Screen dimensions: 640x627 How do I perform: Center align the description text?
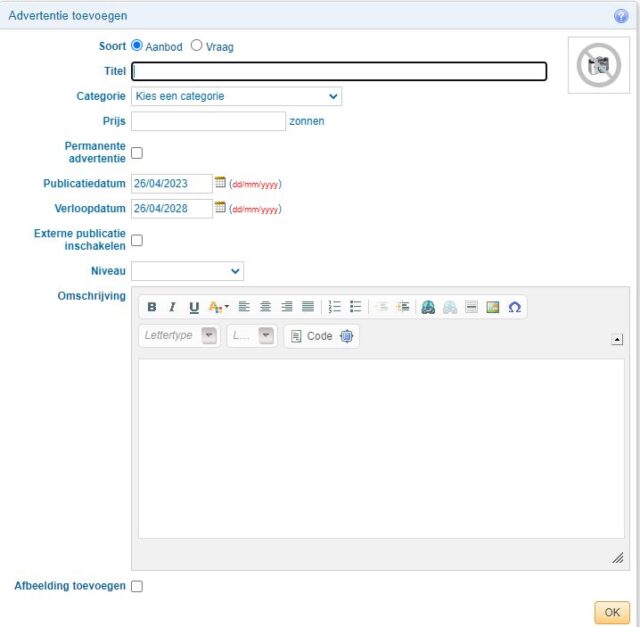click(265, 308)
